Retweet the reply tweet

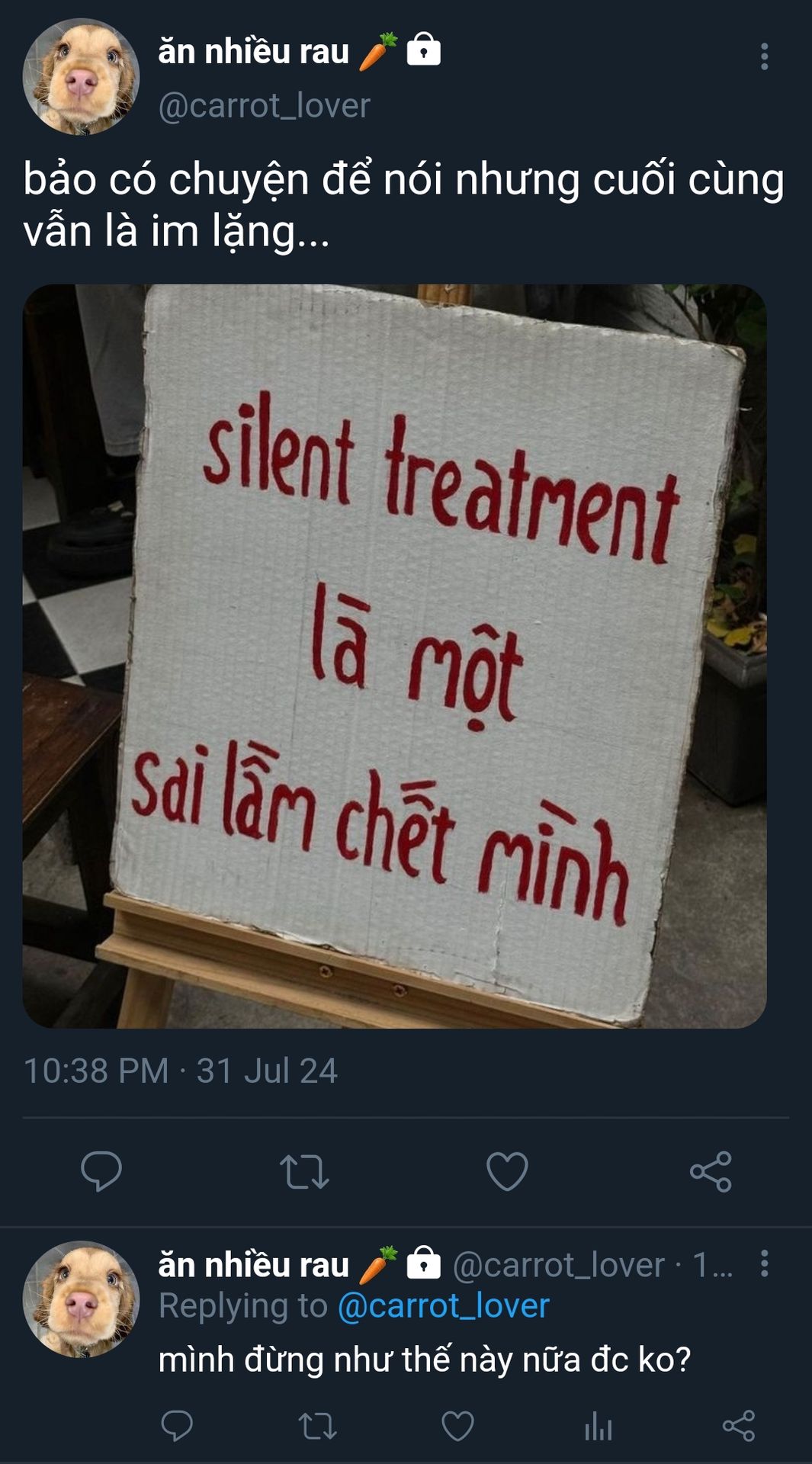point(317,1426)
